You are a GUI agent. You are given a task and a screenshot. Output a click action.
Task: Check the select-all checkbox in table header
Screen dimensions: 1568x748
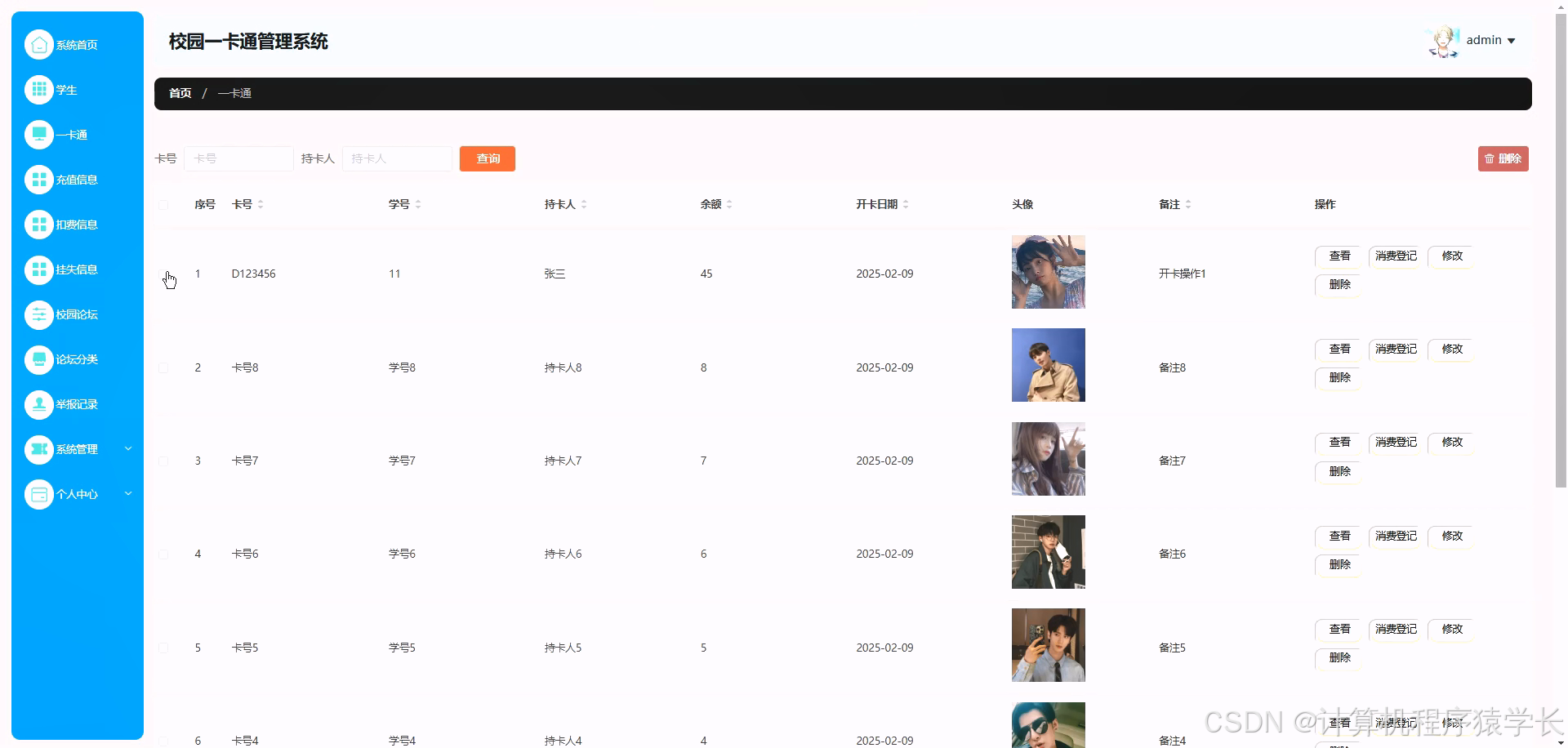(163, 205)
